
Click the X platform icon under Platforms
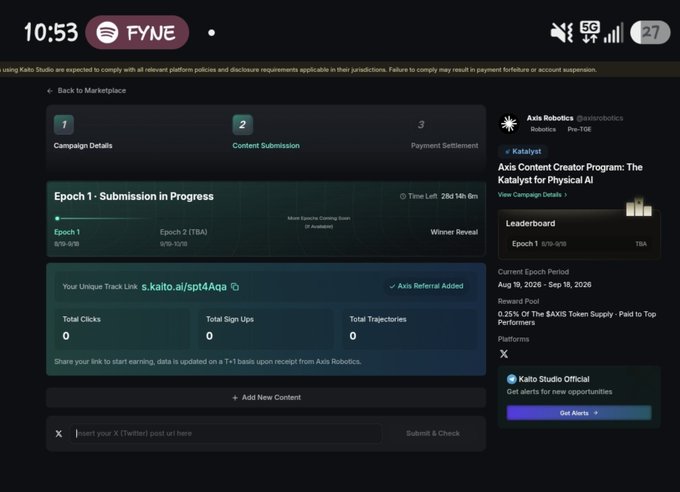tap(504, 354)
